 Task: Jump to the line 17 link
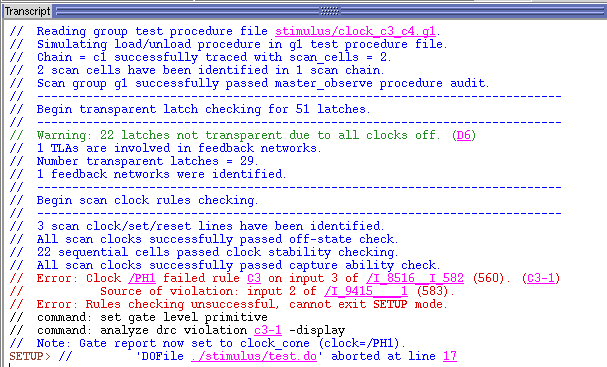pyautogui.click(x=450, y=356)
